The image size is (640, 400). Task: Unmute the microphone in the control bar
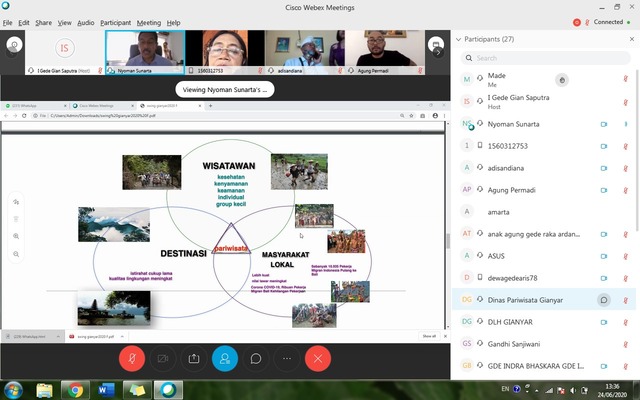pos(132,358)
